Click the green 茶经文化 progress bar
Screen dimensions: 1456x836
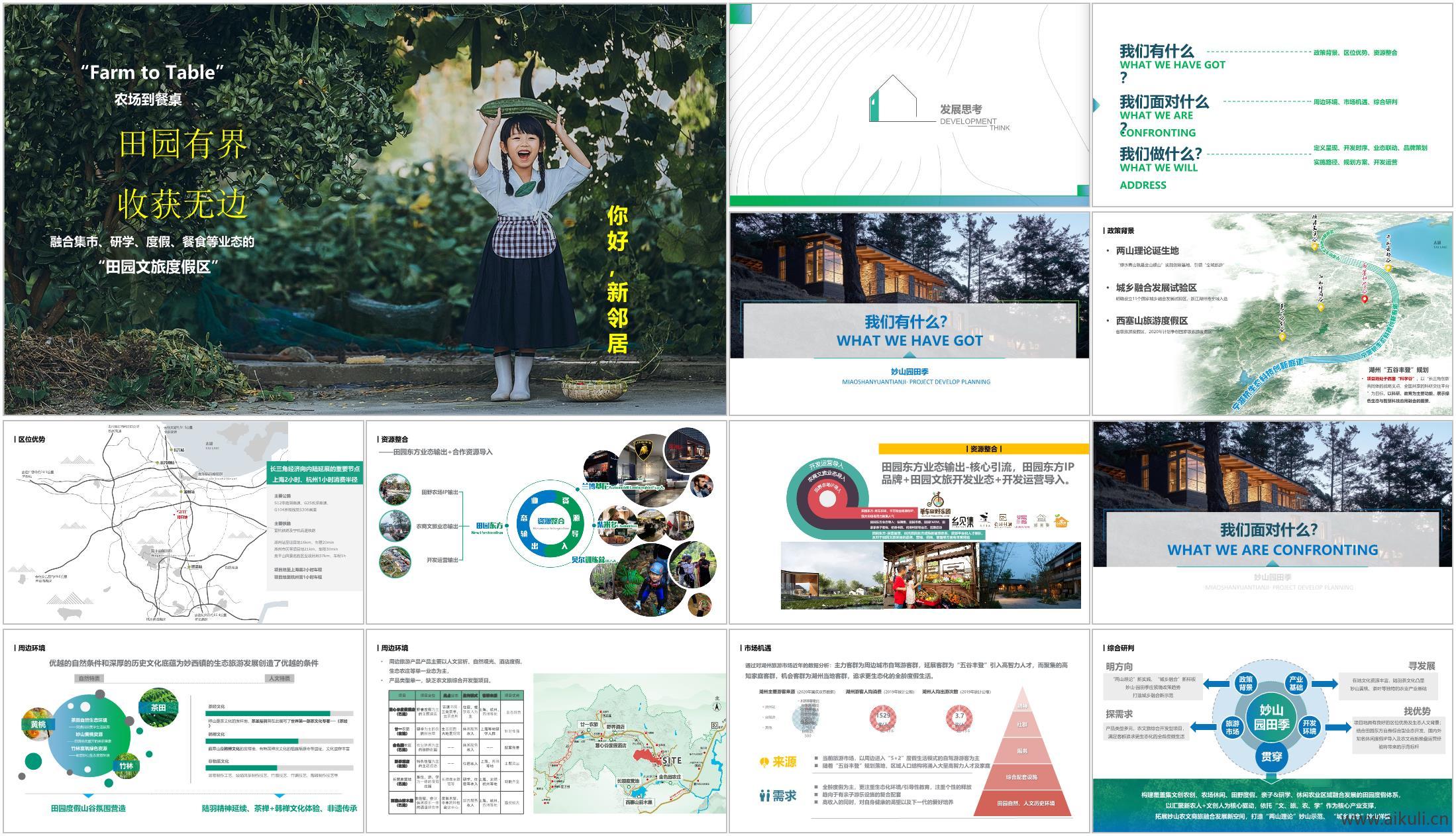pos(269,713)
